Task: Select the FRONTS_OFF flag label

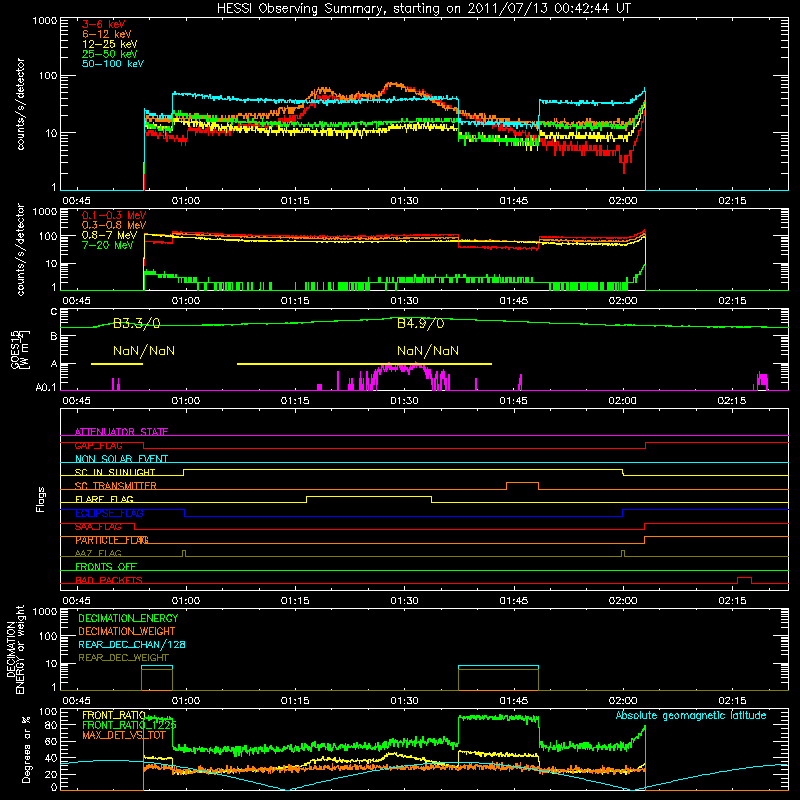Action: pos(106,566)
